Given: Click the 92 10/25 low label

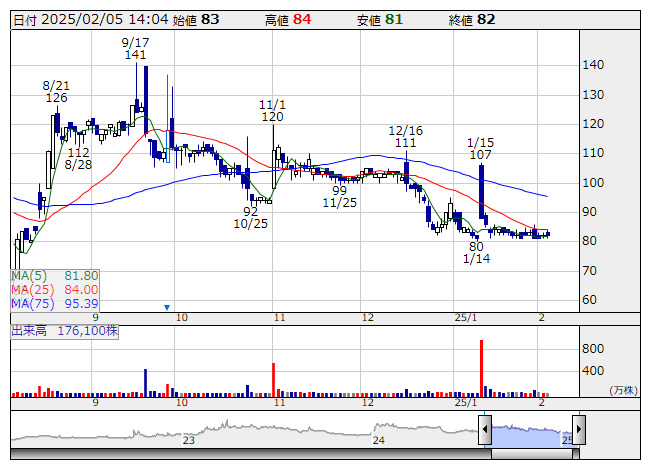Looking at the screenshot, I should [x=250, y=218].
